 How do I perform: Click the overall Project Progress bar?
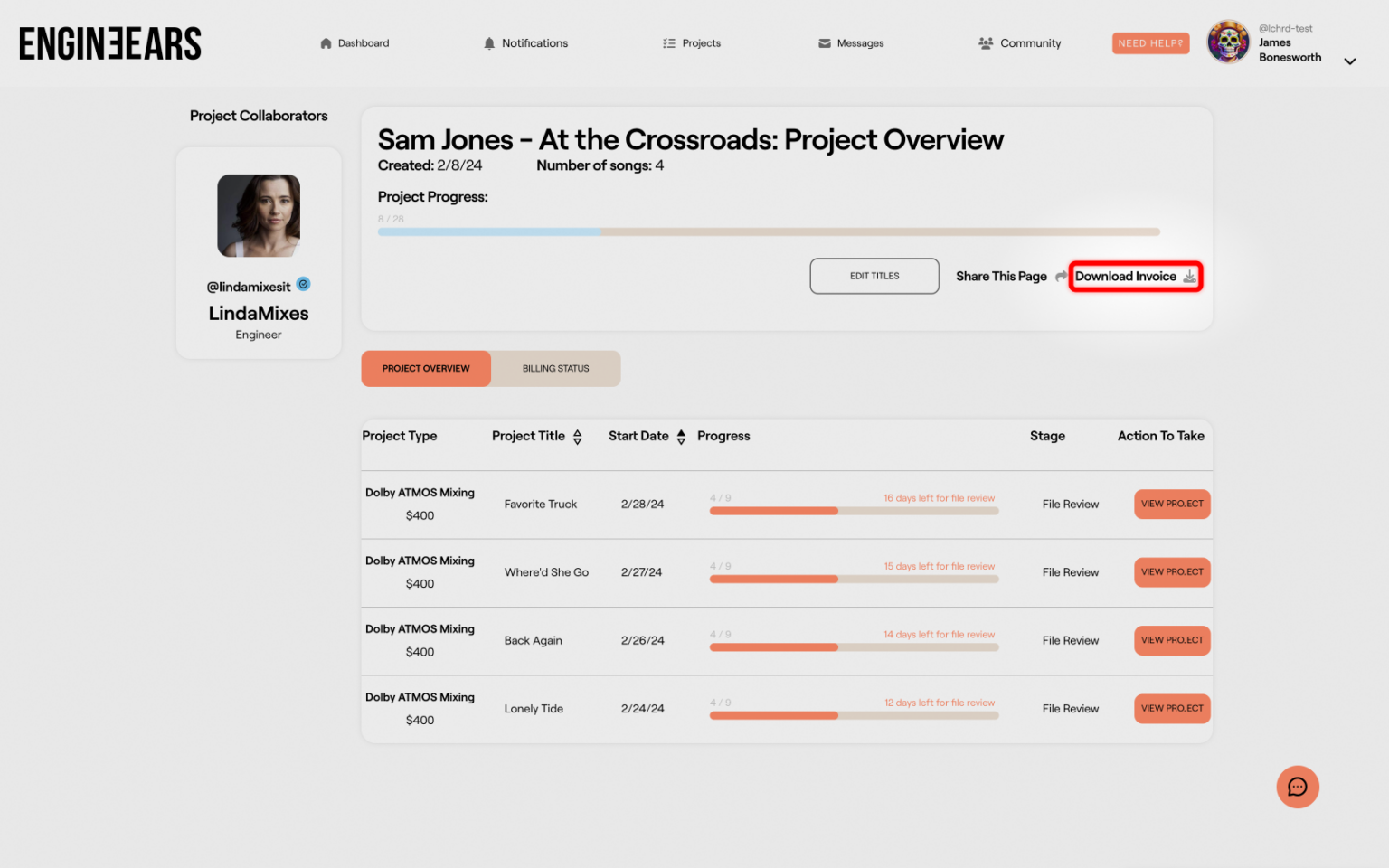tap(769, 232)
